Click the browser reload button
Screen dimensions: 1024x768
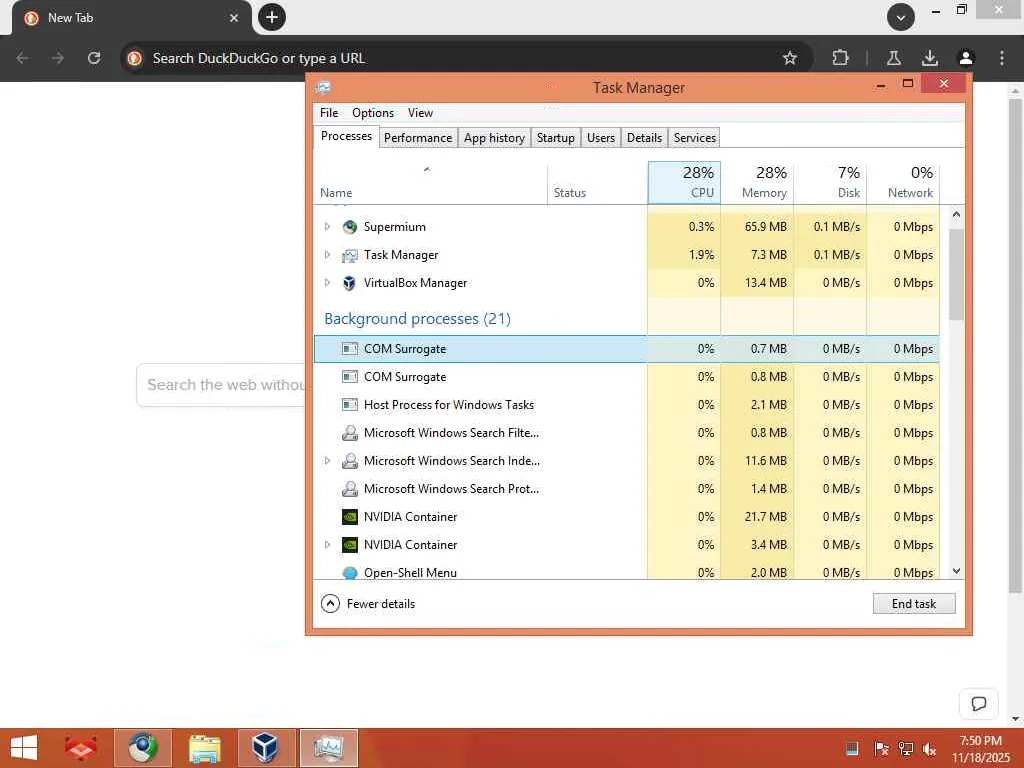pyautogui.click(x=94, y=58)
